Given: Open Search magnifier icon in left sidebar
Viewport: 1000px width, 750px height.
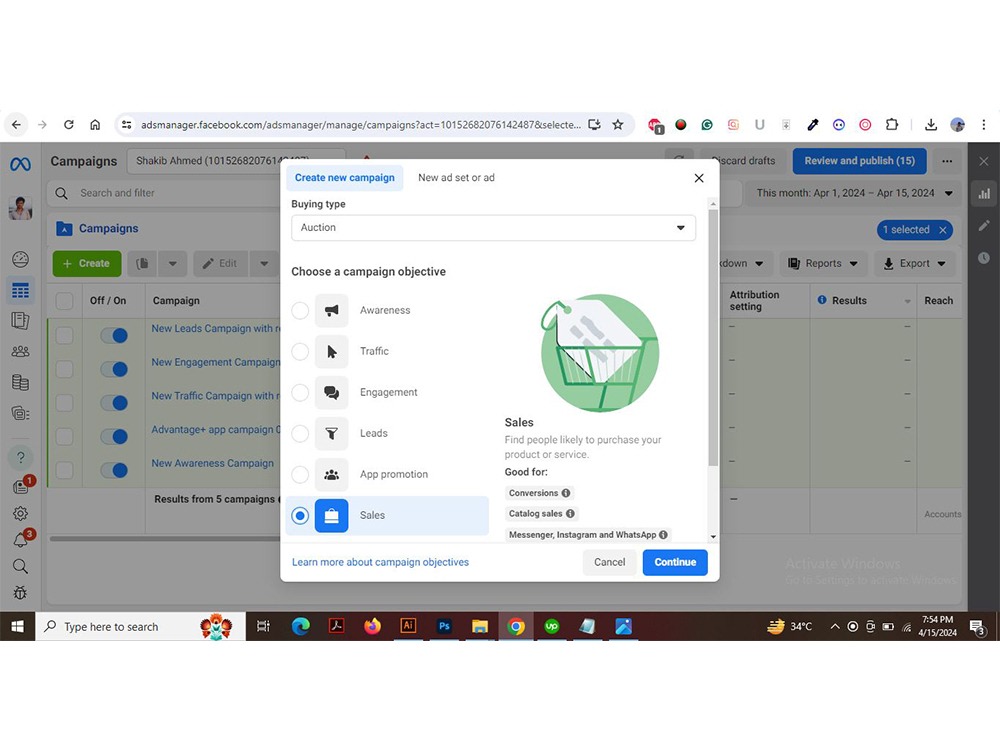Looking at the screenshot, I should [20, 566].
